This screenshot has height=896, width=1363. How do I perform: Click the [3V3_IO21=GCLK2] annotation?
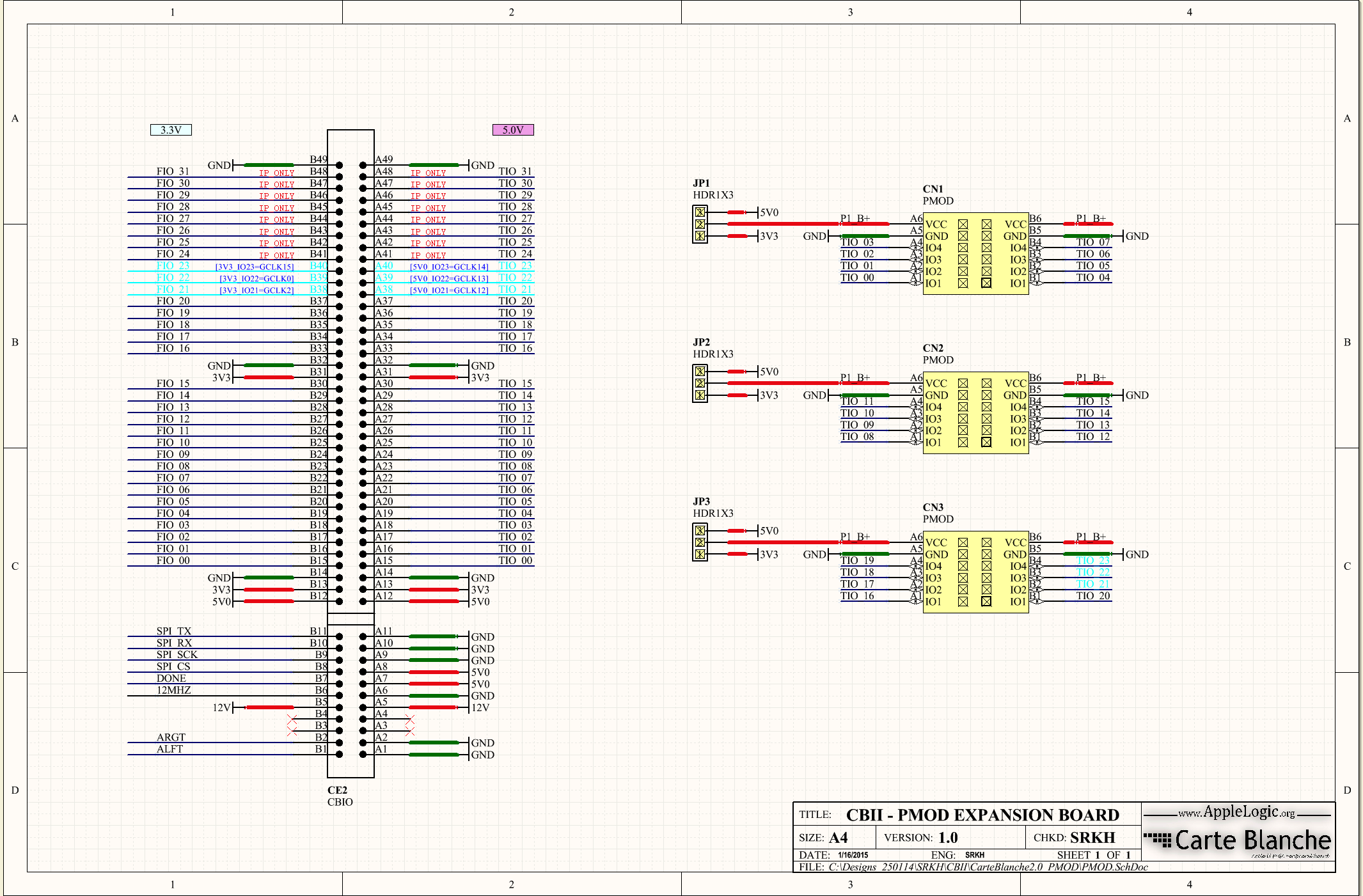(x=256, y=290)
